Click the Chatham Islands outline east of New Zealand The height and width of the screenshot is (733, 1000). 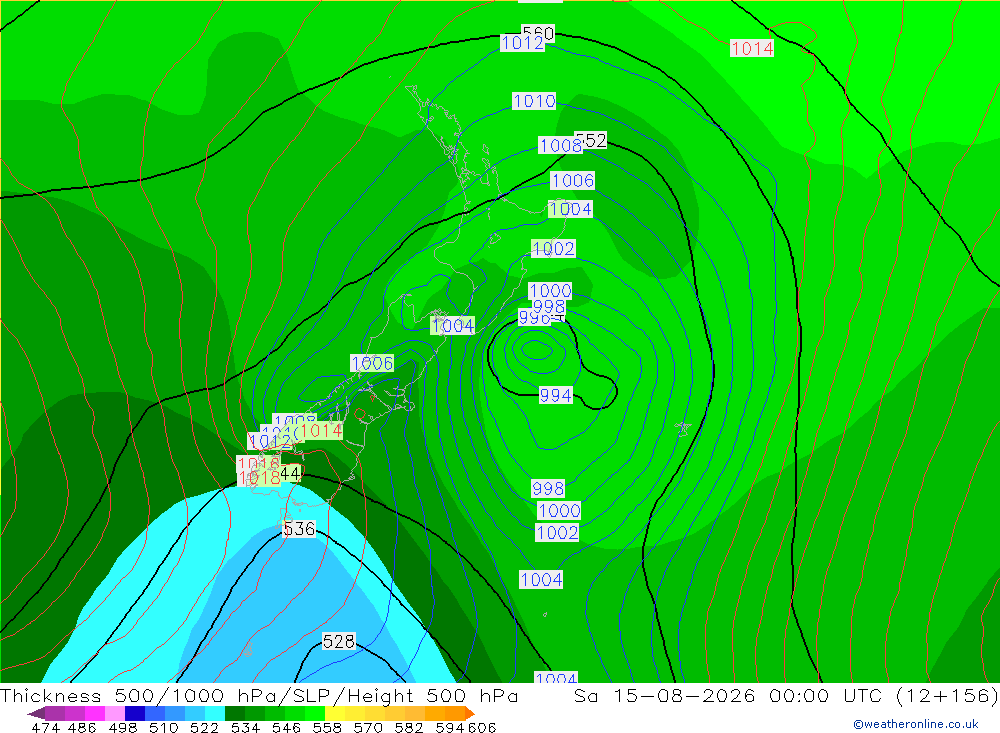point(683,428)
